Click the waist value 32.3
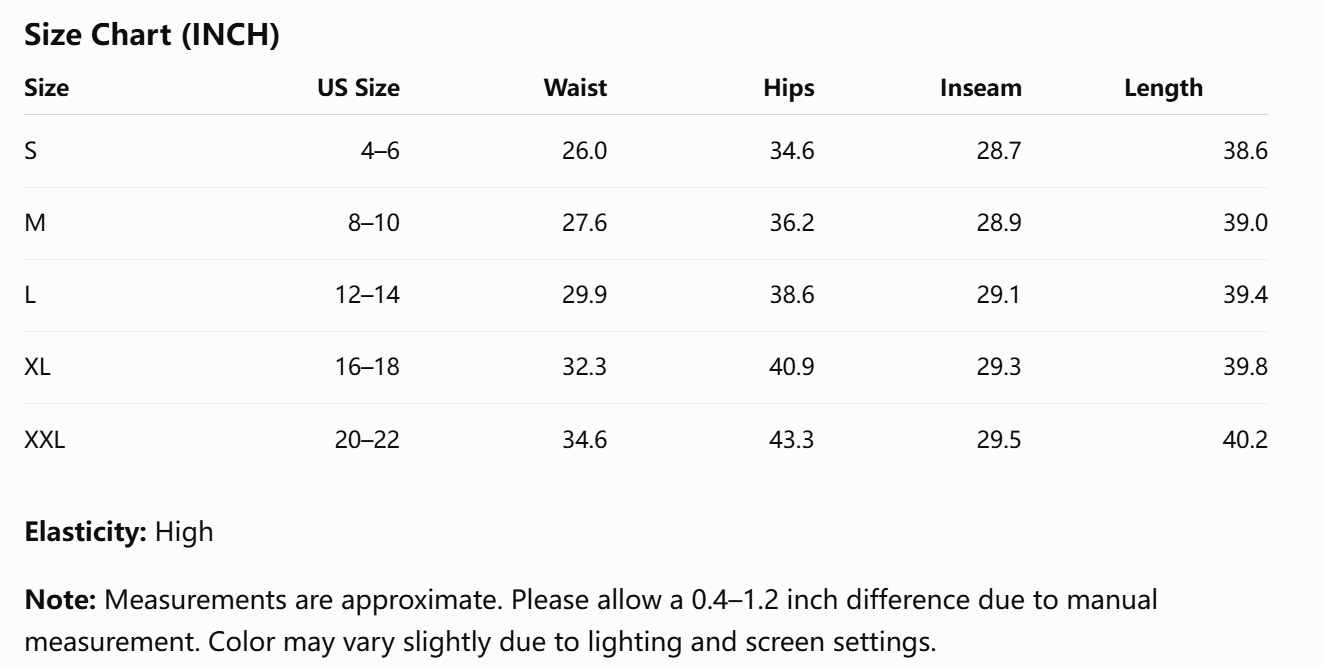Screen dimensions: 1324x666 pyautogui.click(x=584, y=367)
